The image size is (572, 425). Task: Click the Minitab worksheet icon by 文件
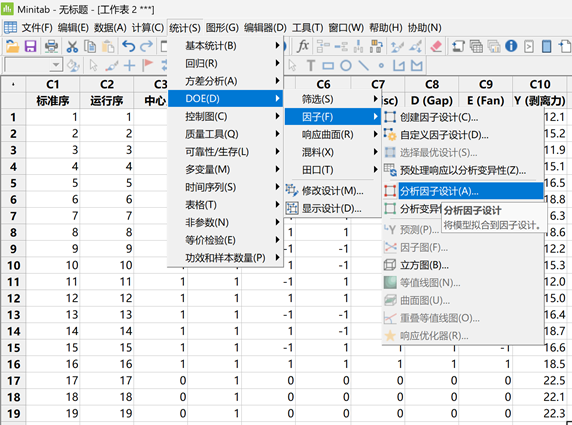pos(10,27)
